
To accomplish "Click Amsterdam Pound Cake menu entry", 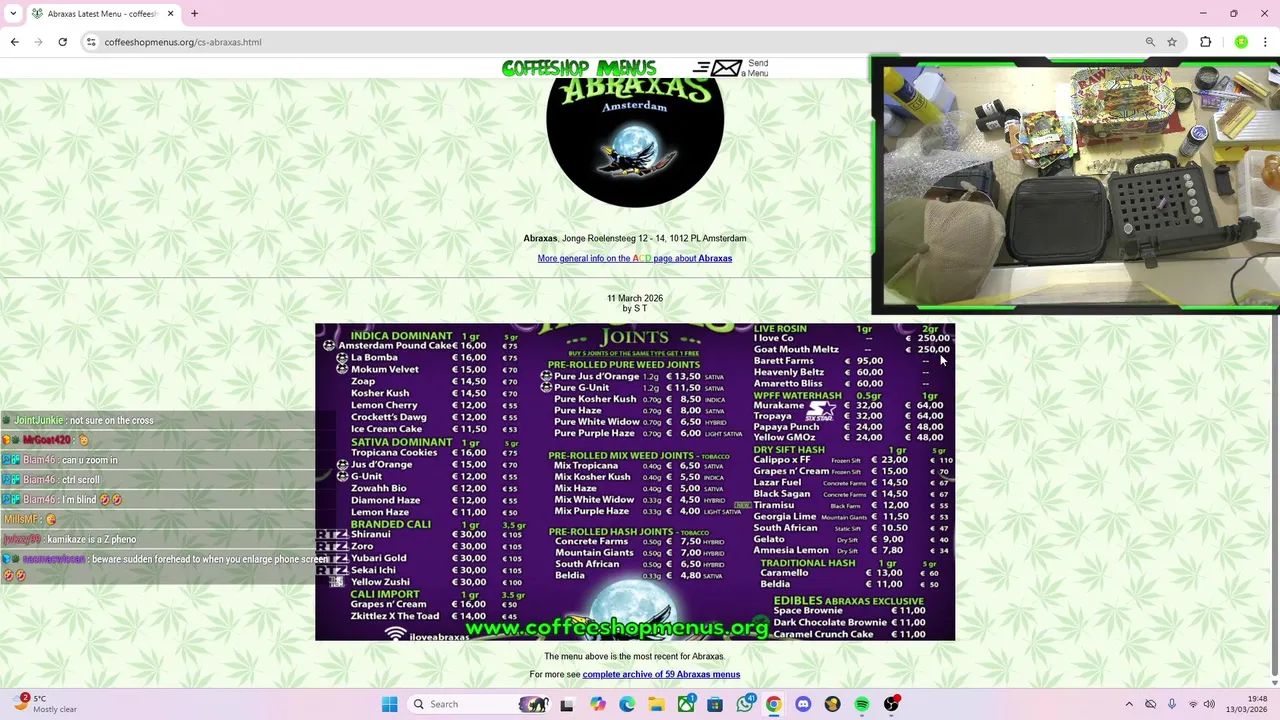I will point(395,346).
